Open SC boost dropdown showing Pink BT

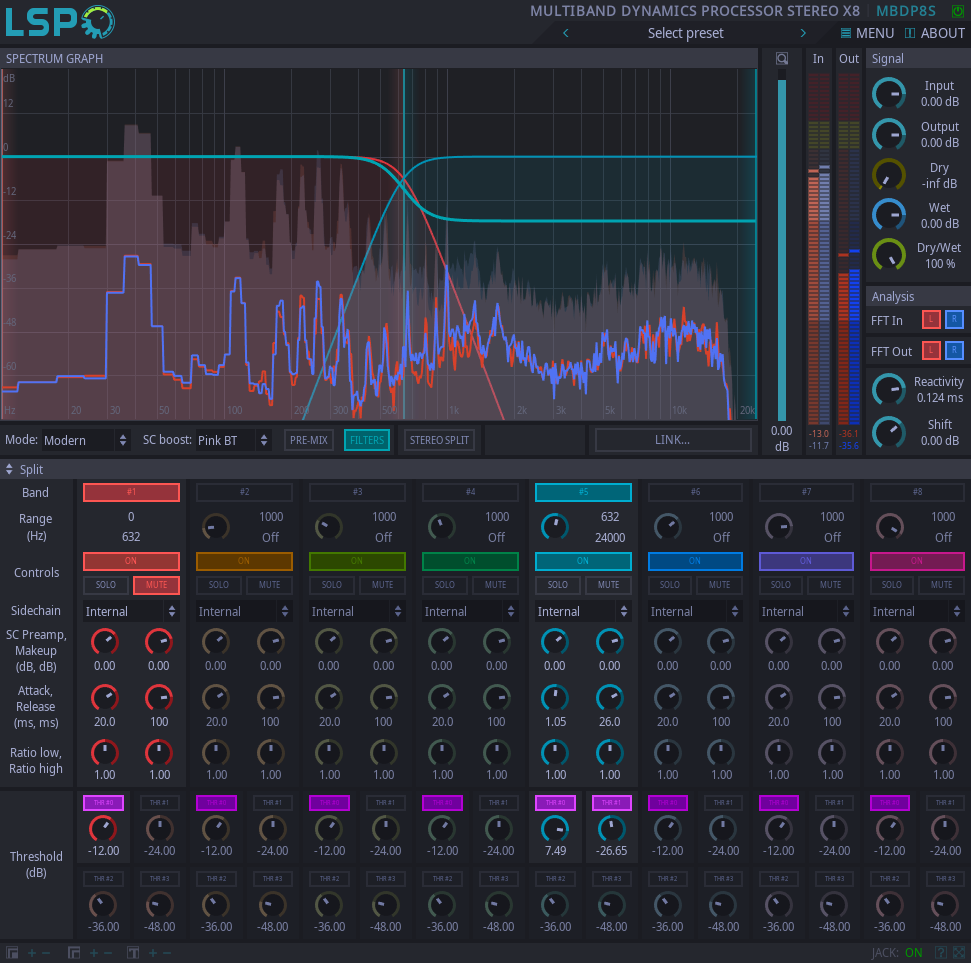tap(233, 440)
